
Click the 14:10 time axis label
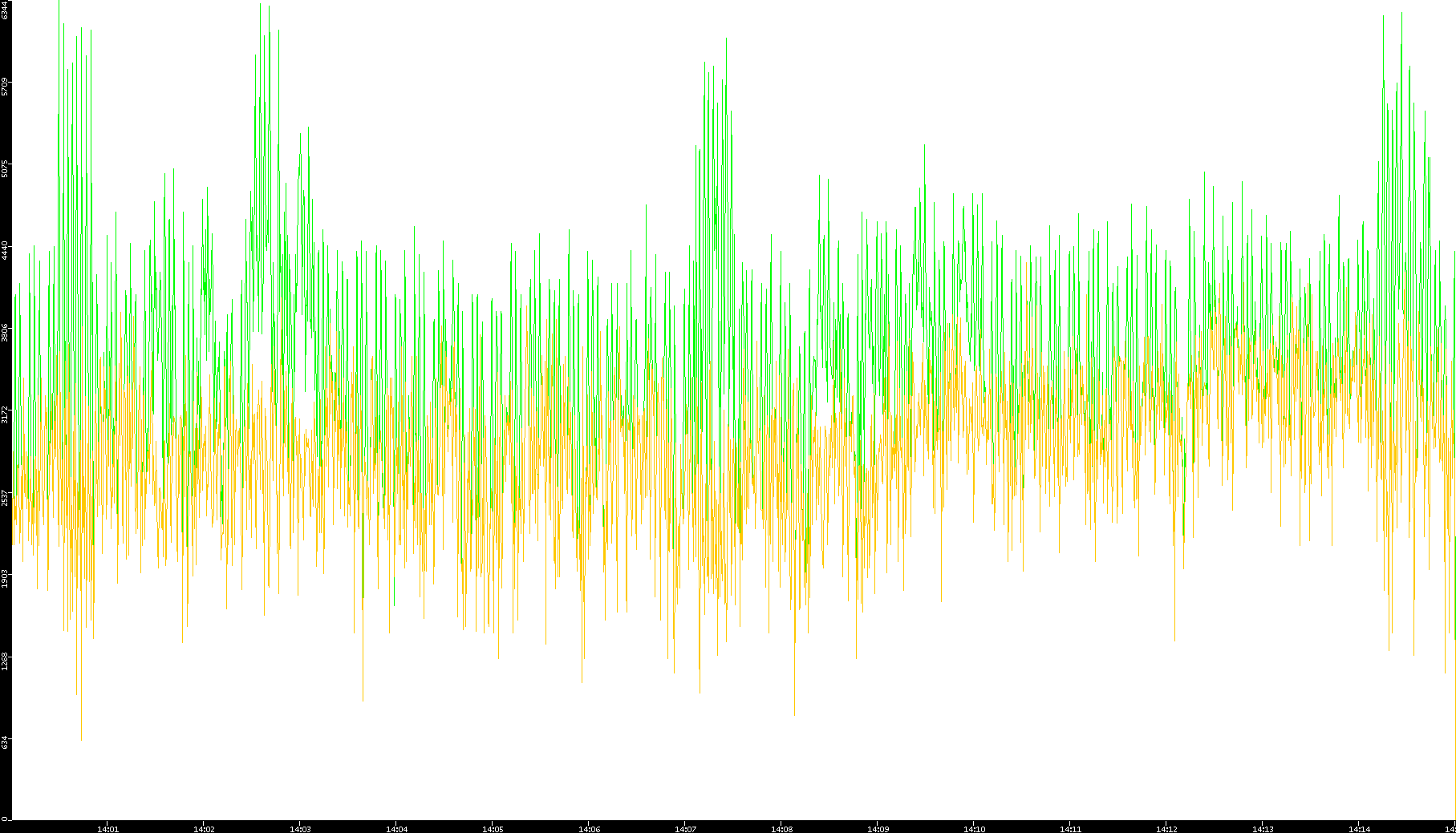coord(974,829)
